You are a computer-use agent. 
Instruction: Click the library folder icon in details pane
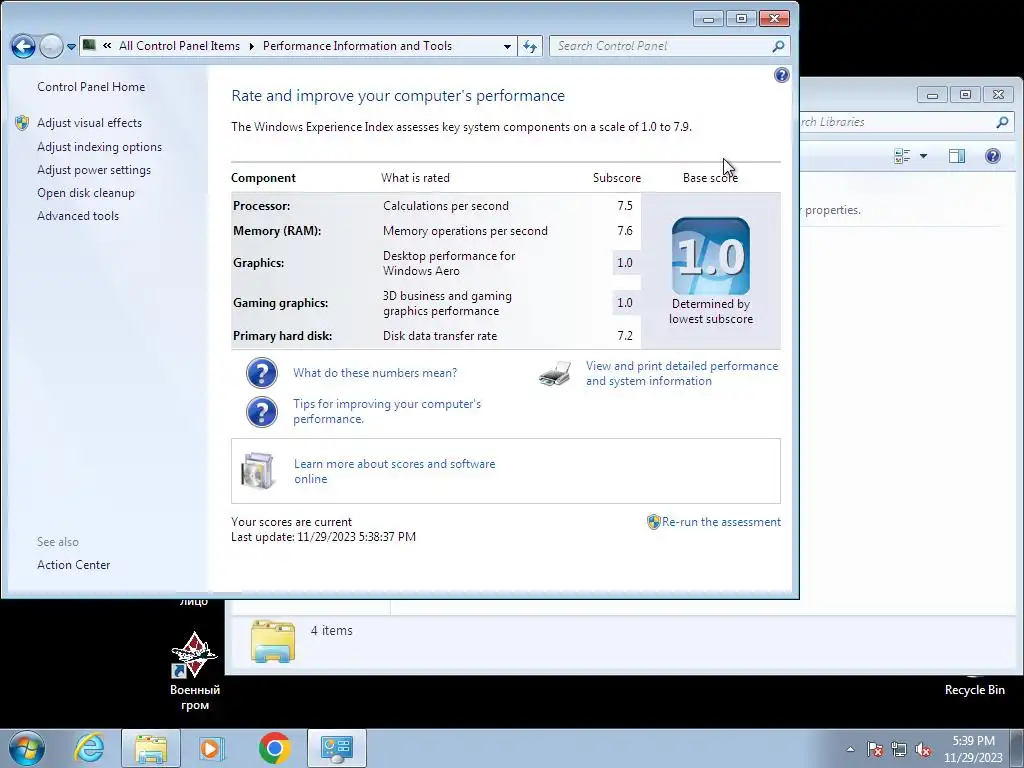coord(273,641)
